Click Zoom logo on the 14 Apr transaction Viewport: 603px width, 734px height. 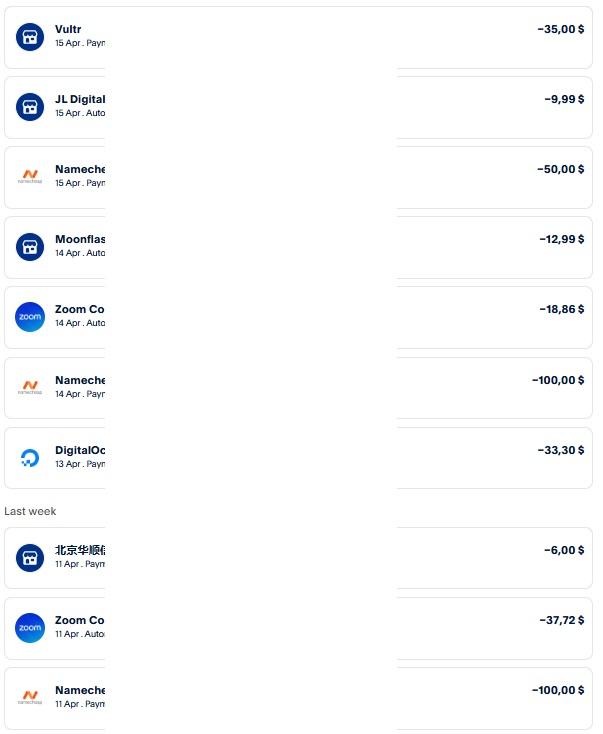point(30,317)
